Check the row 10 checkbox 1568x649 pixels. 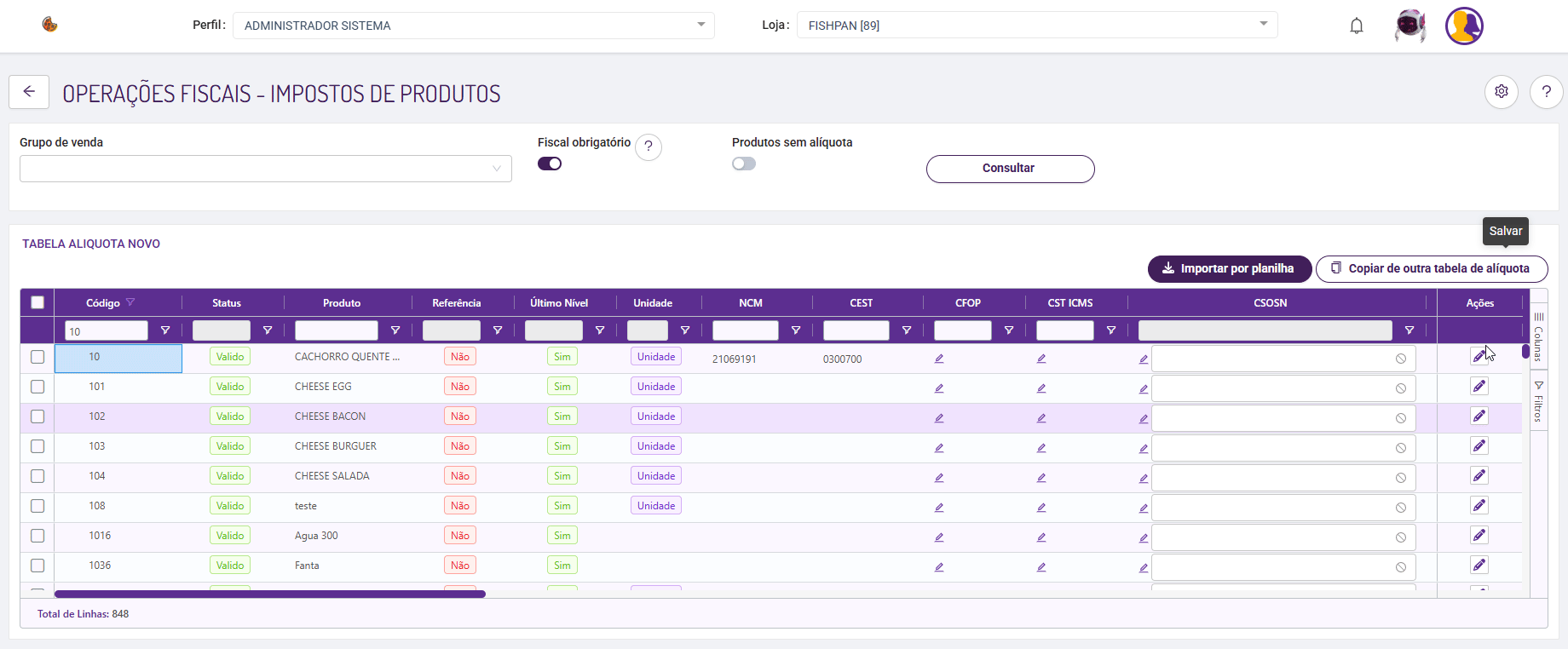coord(37,357)
